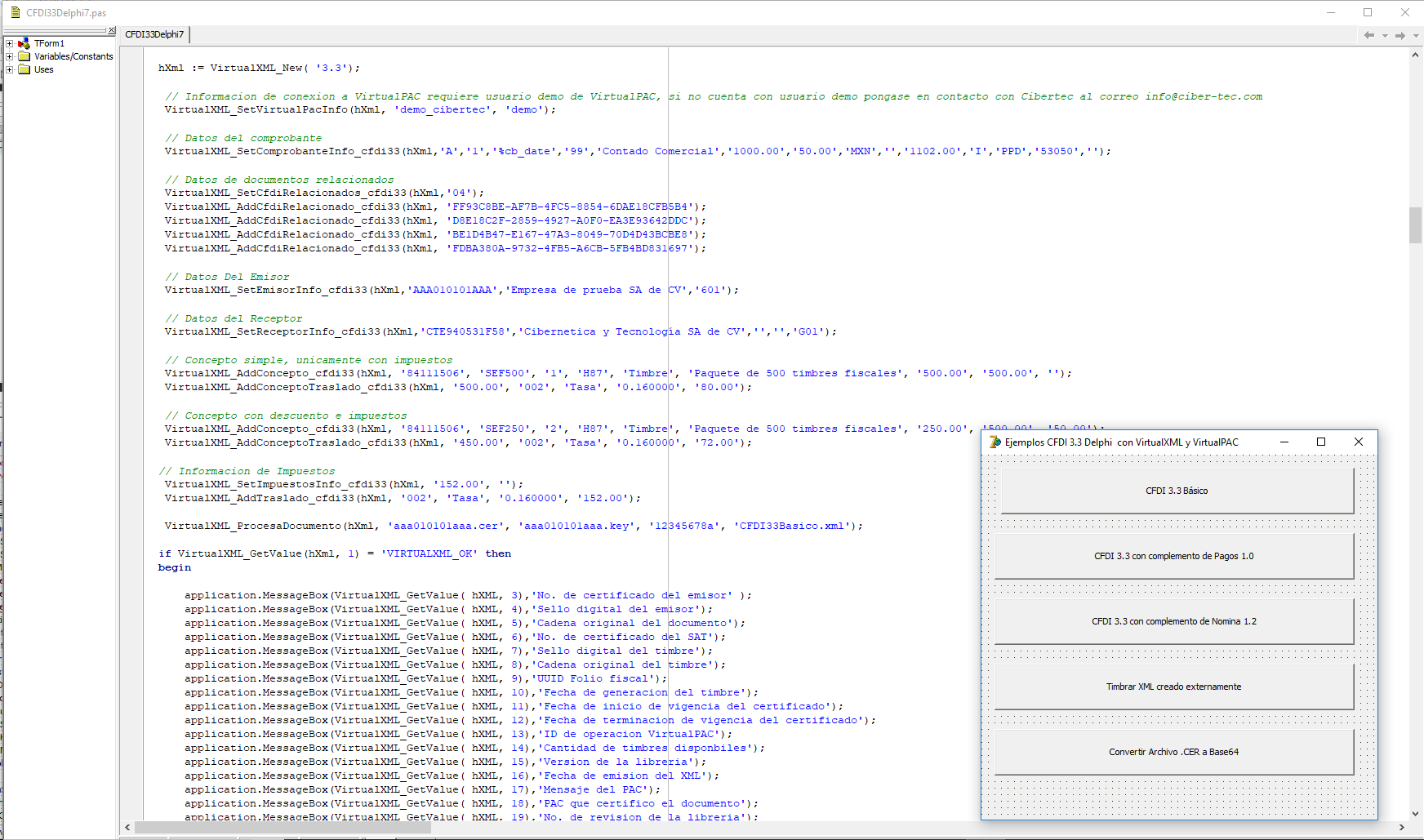Expand the TForm1 tree node
Viewport: 1424px width, 840px height.
(x=10, y=43)
